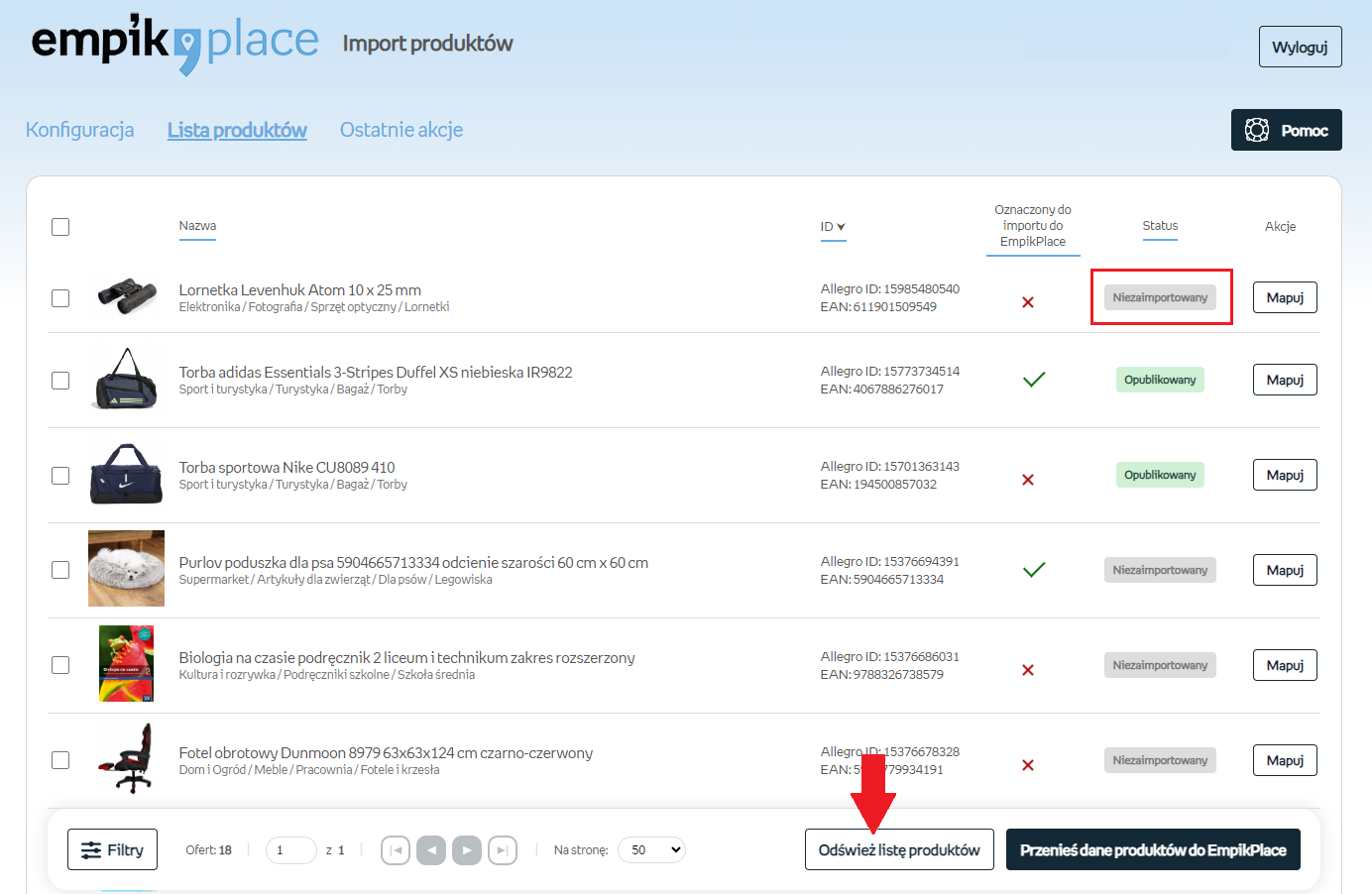Click Mapuj button for Fotel obrotowy Dunmoon
1372x894 pixels.
point(1285,760)
